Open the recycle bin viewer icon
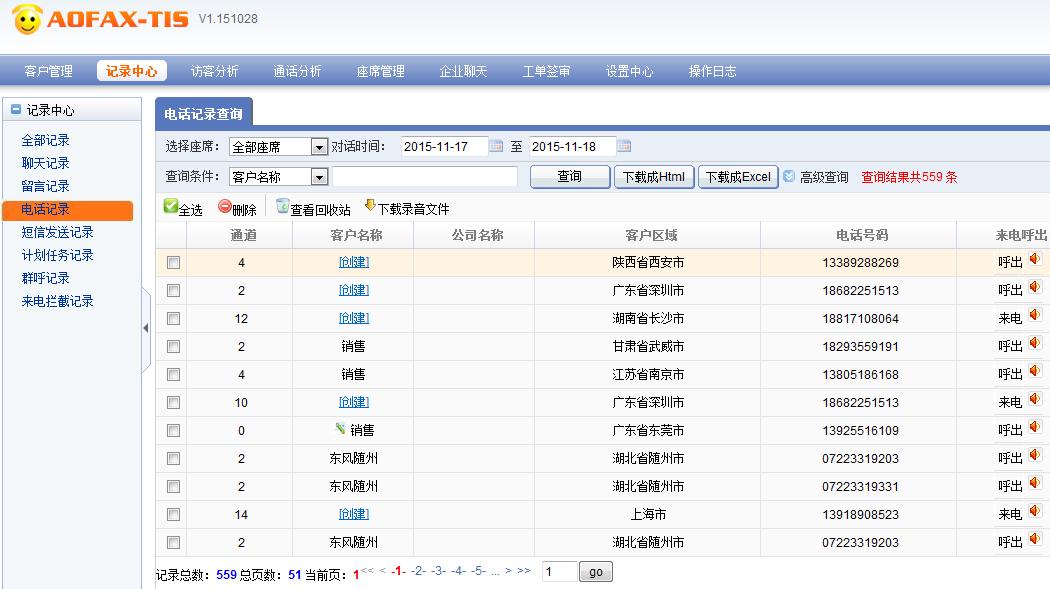 pyautogui.click(x=282, y=207)
